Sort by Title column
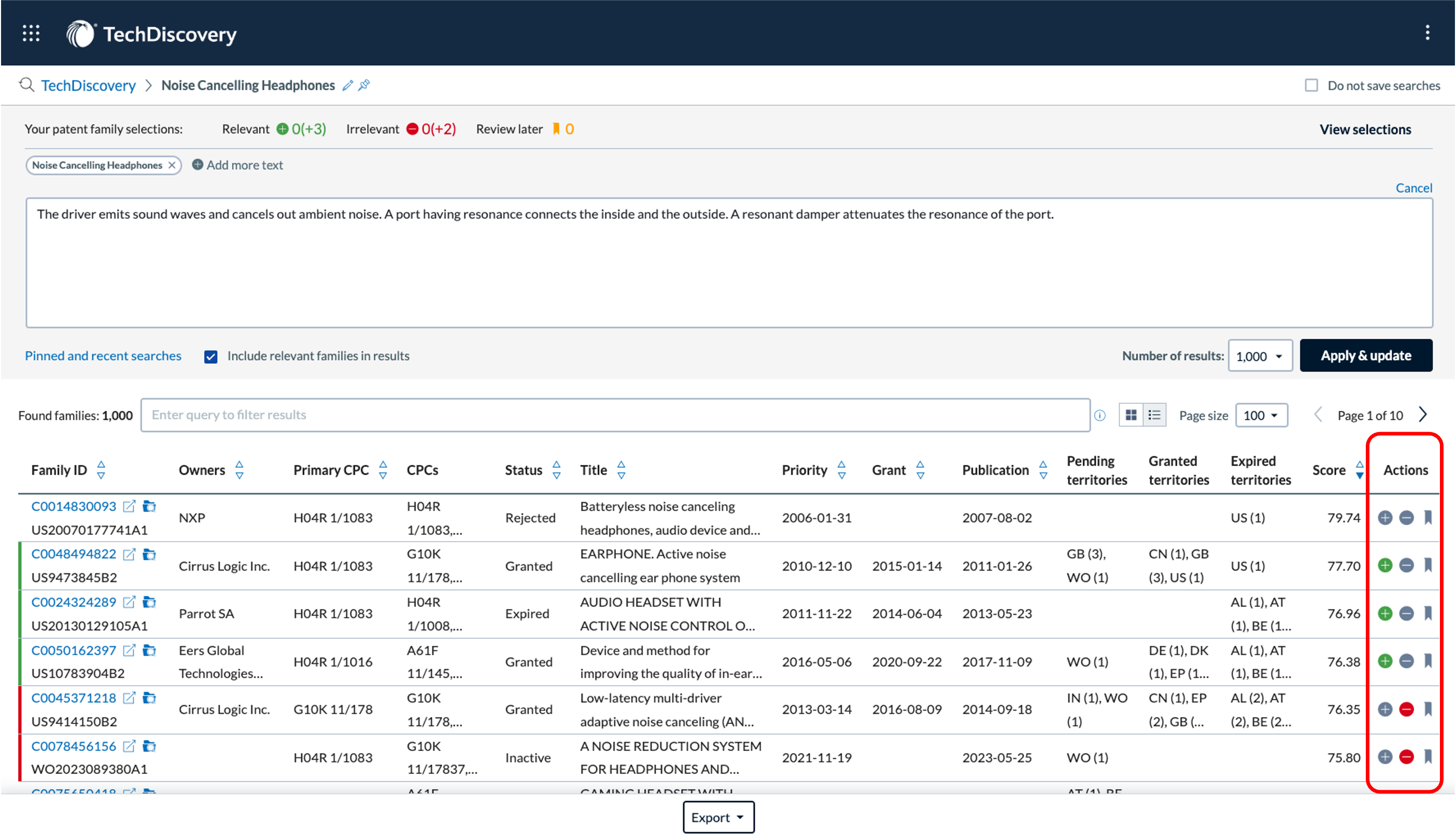Screen dimensions: 1456x836 point(620,470)
